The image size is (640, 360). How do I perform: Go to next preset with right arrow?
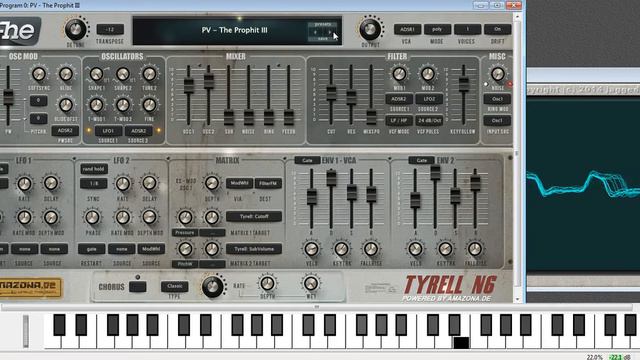[329, 31]
